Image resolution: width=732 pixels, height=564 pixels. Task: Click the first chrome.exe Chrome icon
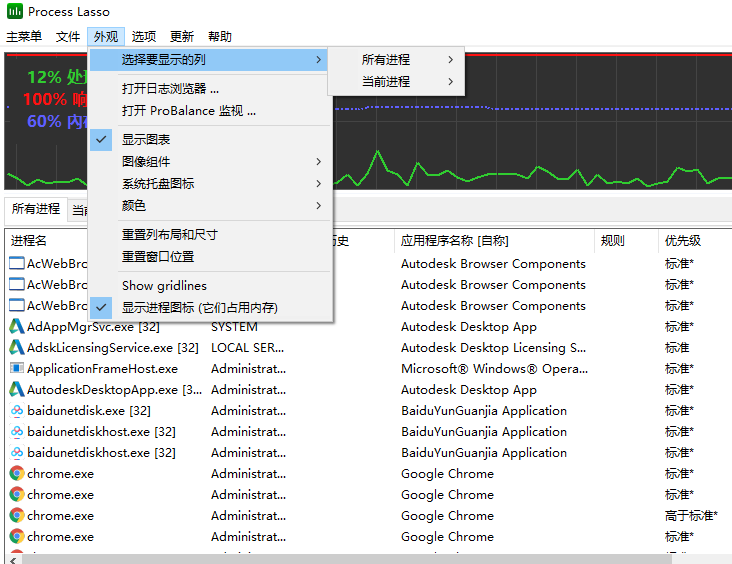17,473
